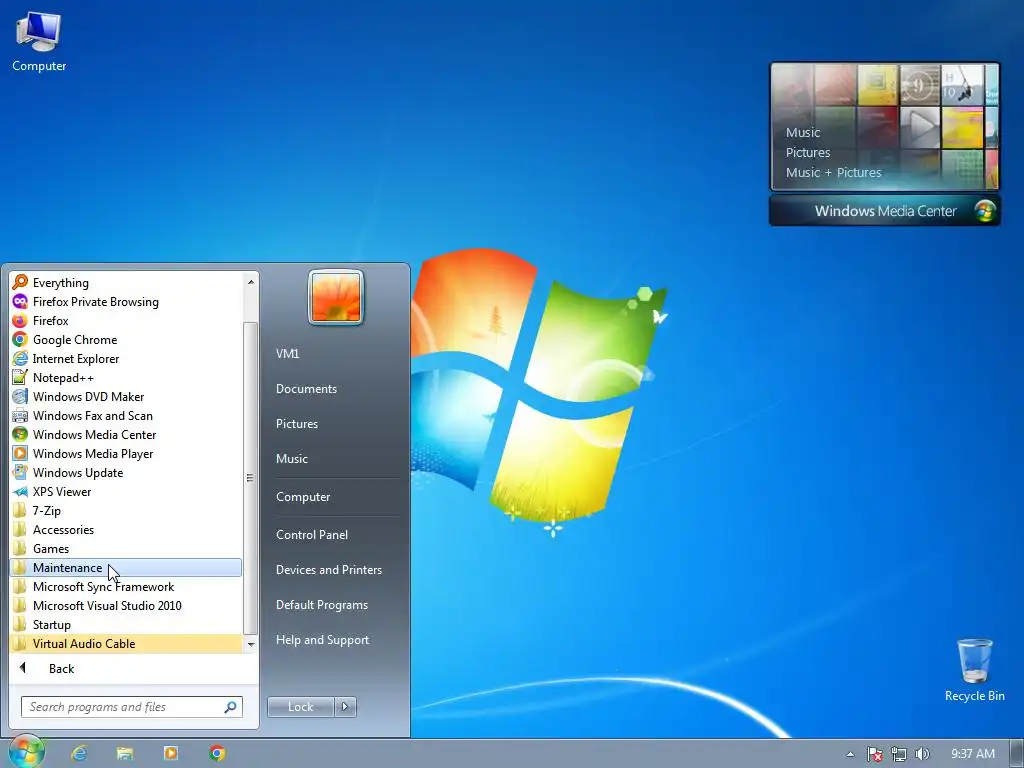Expand the Microsoft Sync Framework folder
The height and width of the screenshot is (768, 1024).
tap(126, 586)
